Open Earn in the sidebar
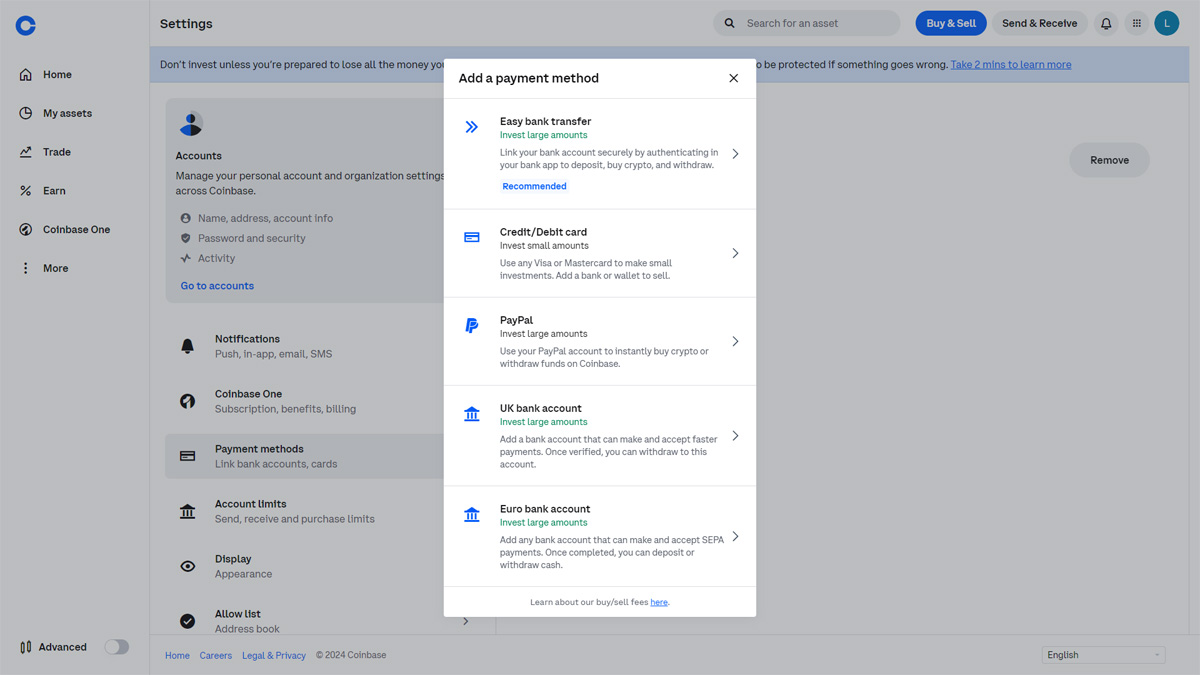The height and width of the screenshot is (675, 1200). pos(74,191)
